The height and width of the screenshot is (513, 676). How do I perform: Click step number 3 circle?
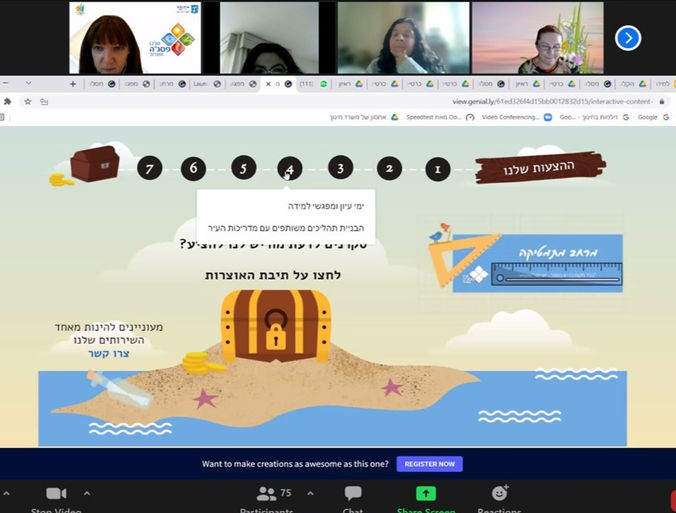(341, 168)
